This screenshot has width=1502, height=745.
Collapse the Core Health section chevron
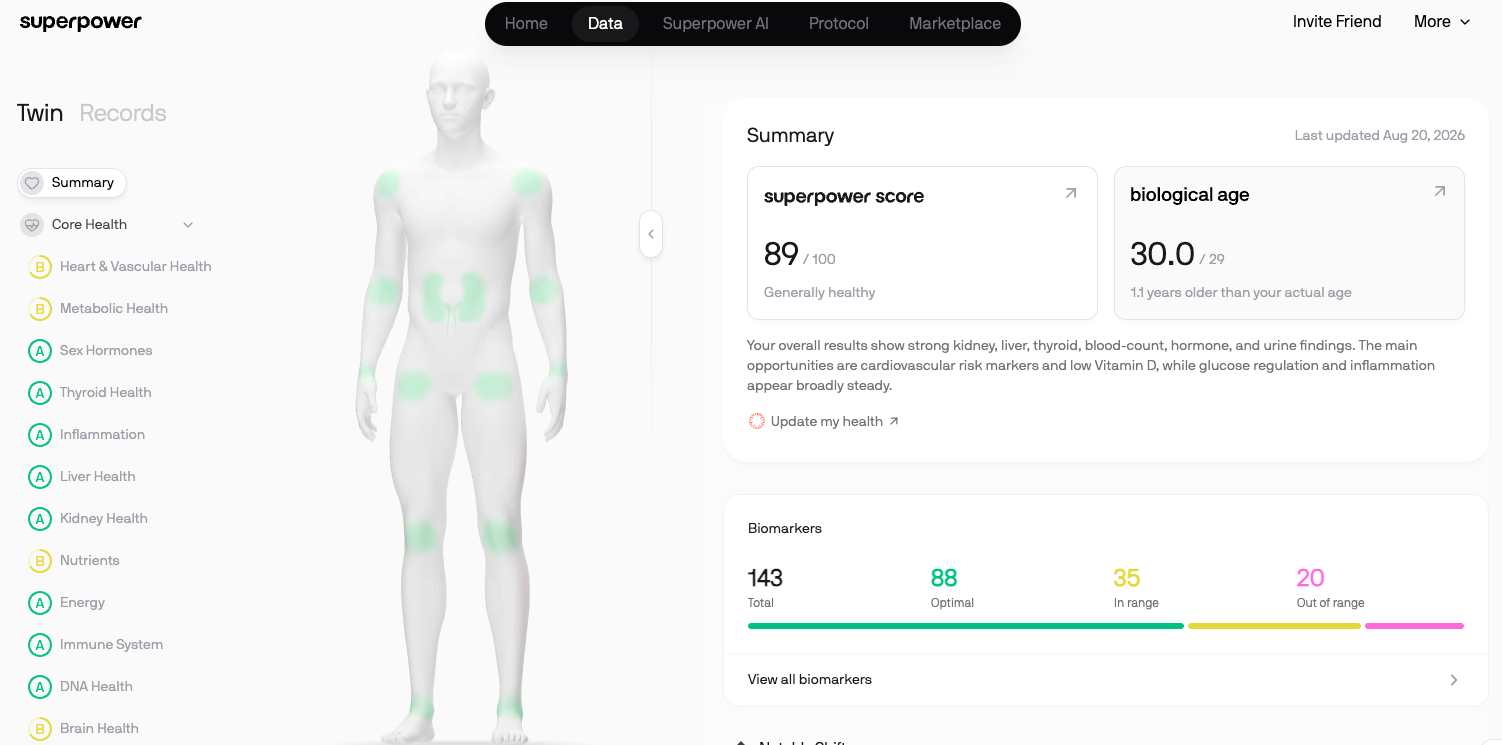point(188,225)
